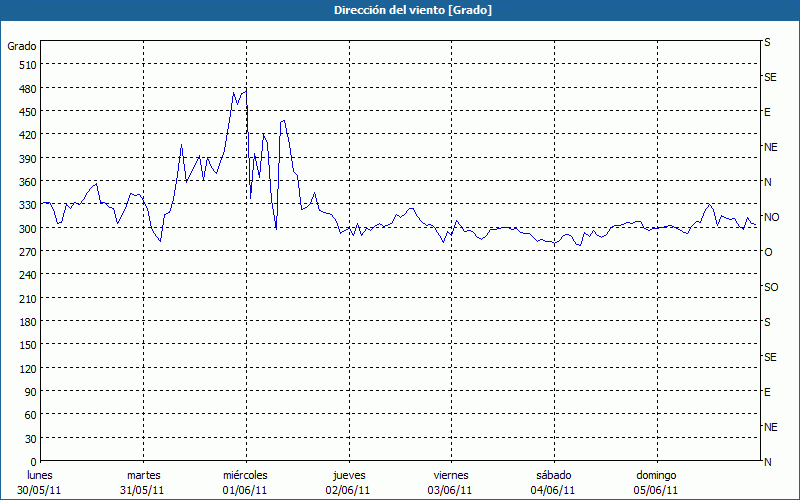Click the highest peak of the blue wind line
The width and height of the screenshot is (800, 500).
(245, 90)
